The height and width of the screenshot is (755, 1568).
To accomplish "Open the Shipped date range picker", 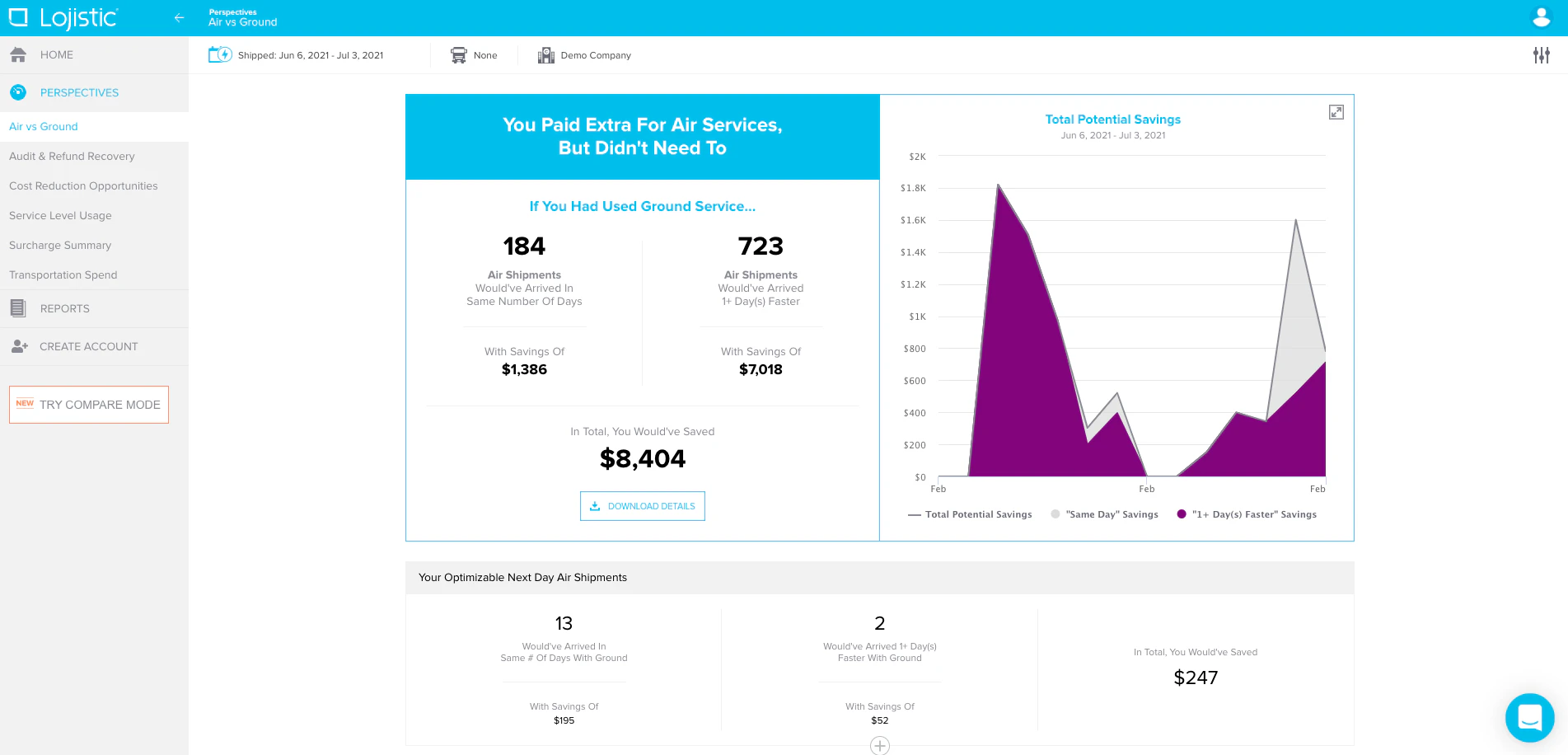I will point(311,55).
